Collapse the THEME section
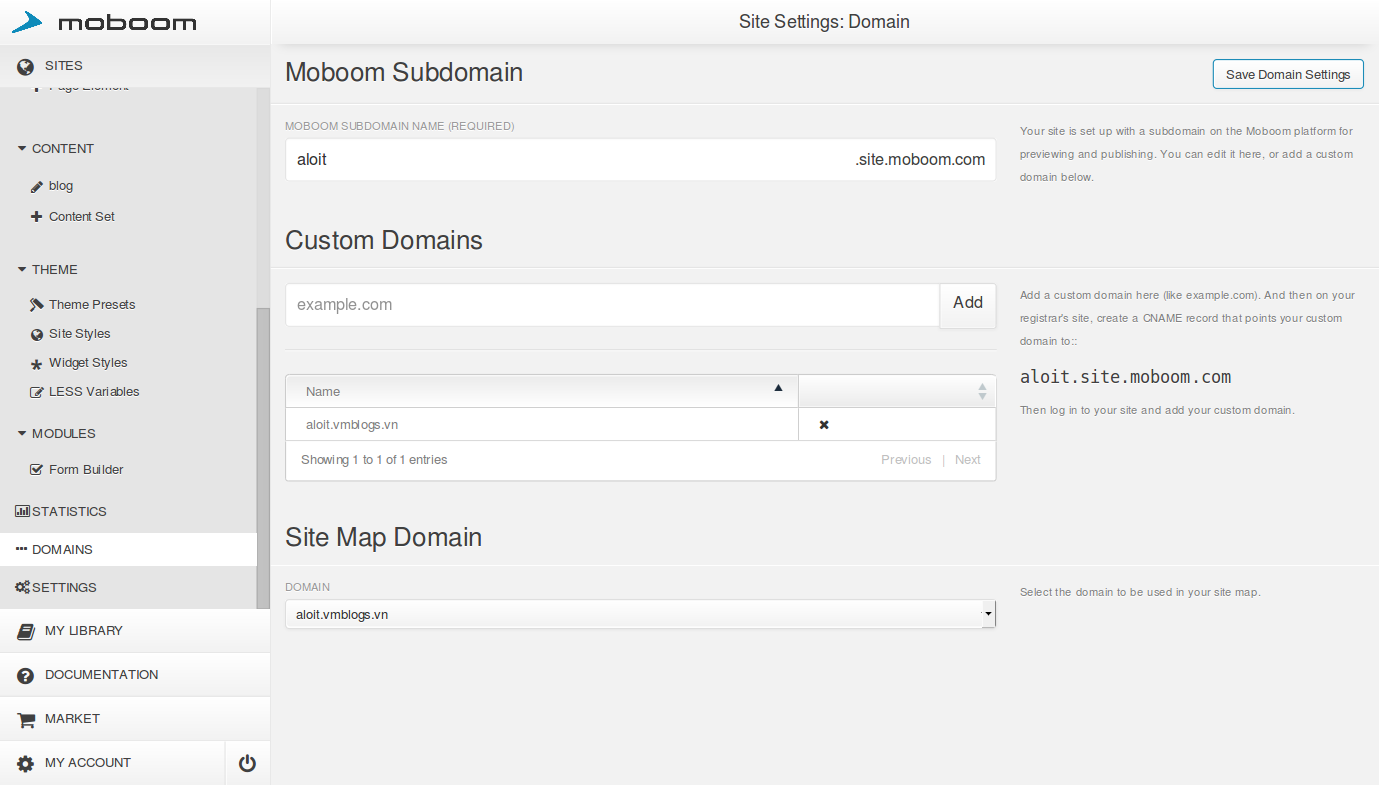Image resolution: width=1379 pixels, height=785 pixels. coord(22,270)
